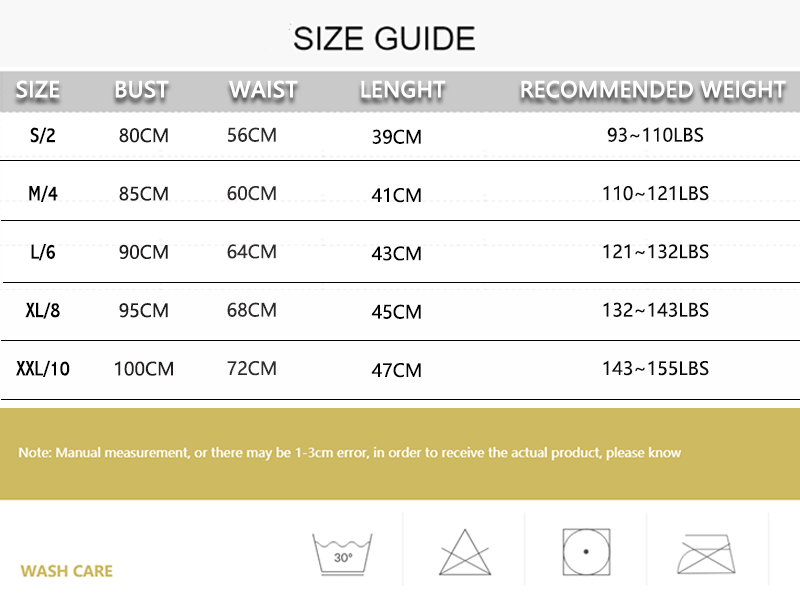The image size is (800, 600).
Task: Click the manual measurement note text
Action: [350, 453]
